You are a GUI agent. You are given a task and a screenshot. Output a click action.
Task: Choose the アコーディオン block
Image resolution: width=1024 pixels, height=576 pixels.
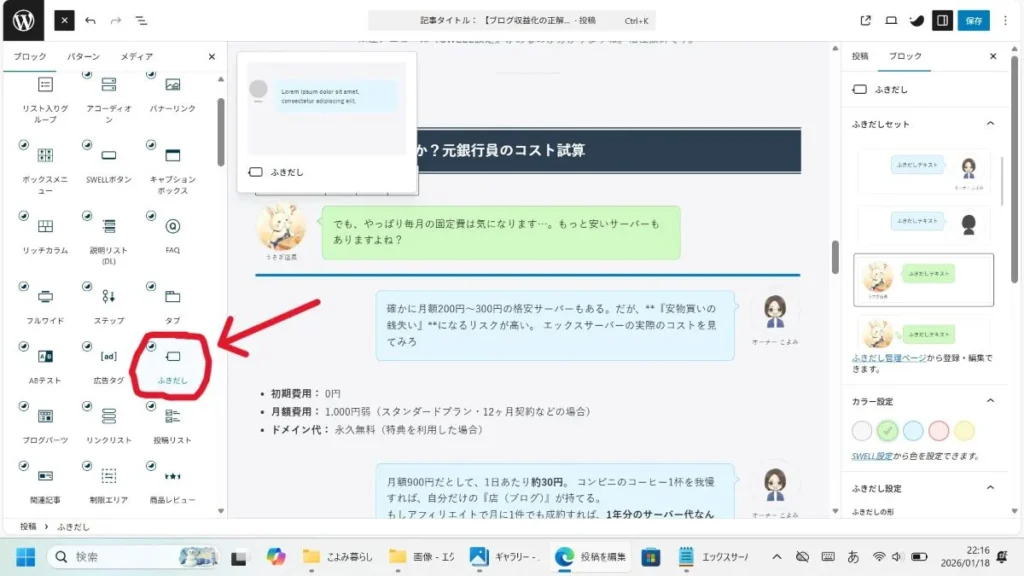coord(107,87)
